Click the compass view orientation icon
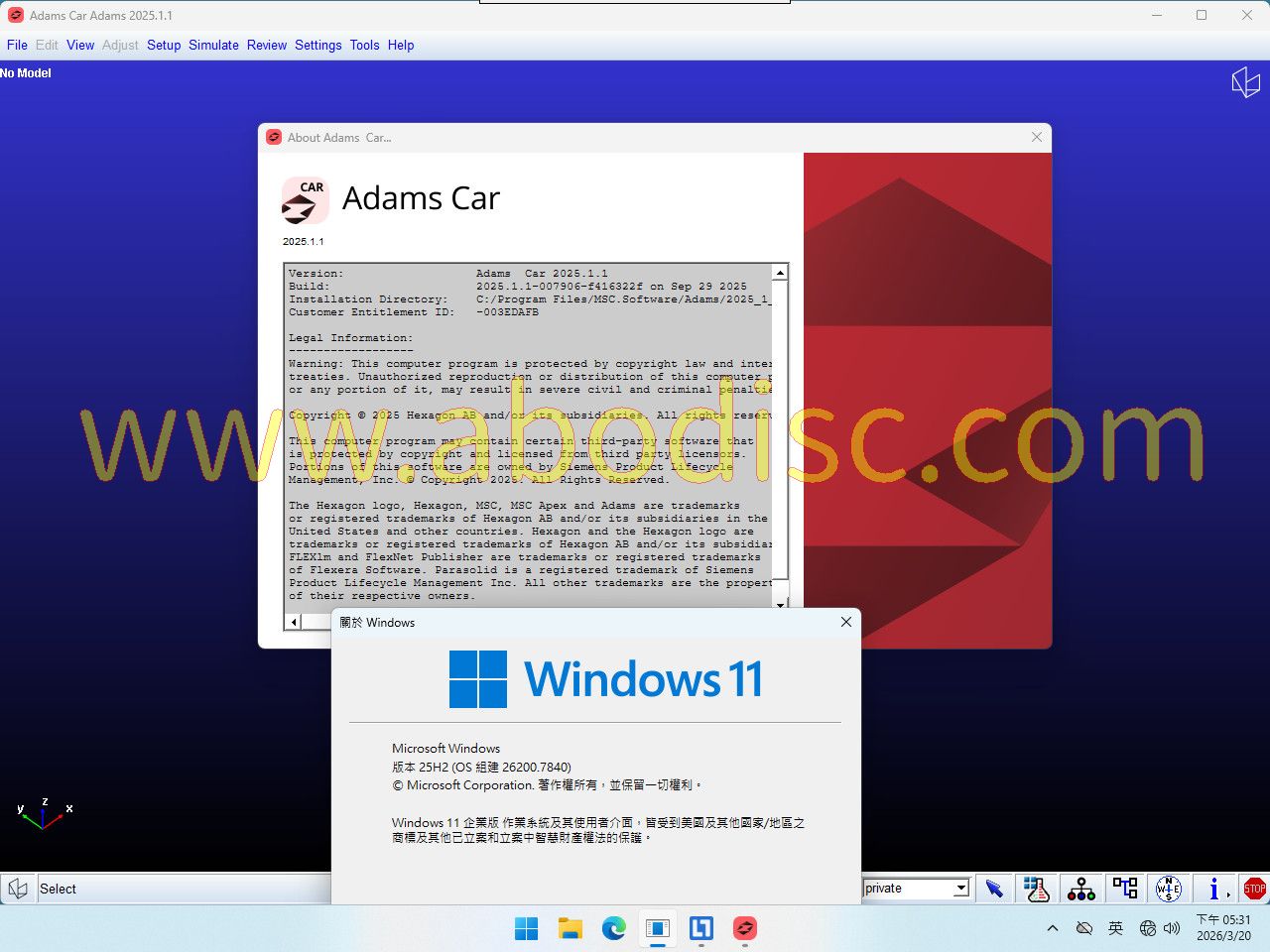The height and width of the screenshot is (952, 1270). pyautogui.click(x=1168, y=889)
